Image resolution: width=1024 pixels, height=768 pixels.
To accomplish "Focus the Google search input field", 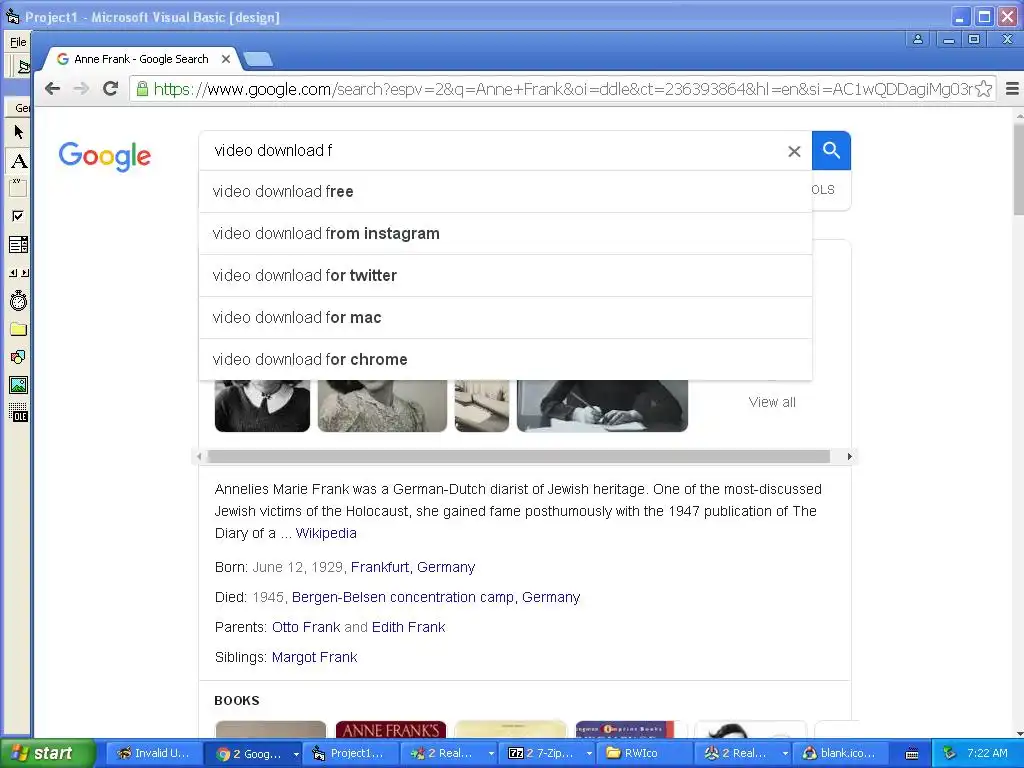I will click(496, 151).
